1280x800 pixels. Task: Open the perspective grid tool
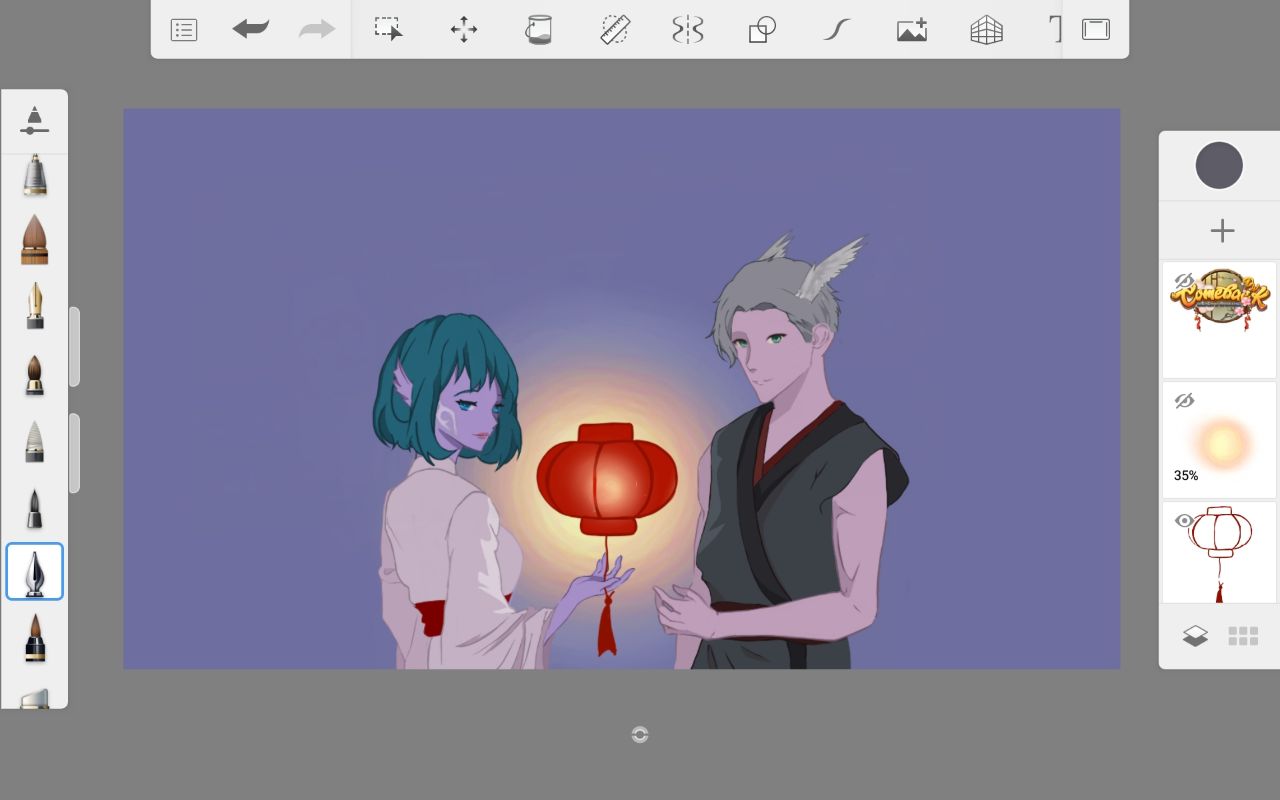(x=986, y=30)
